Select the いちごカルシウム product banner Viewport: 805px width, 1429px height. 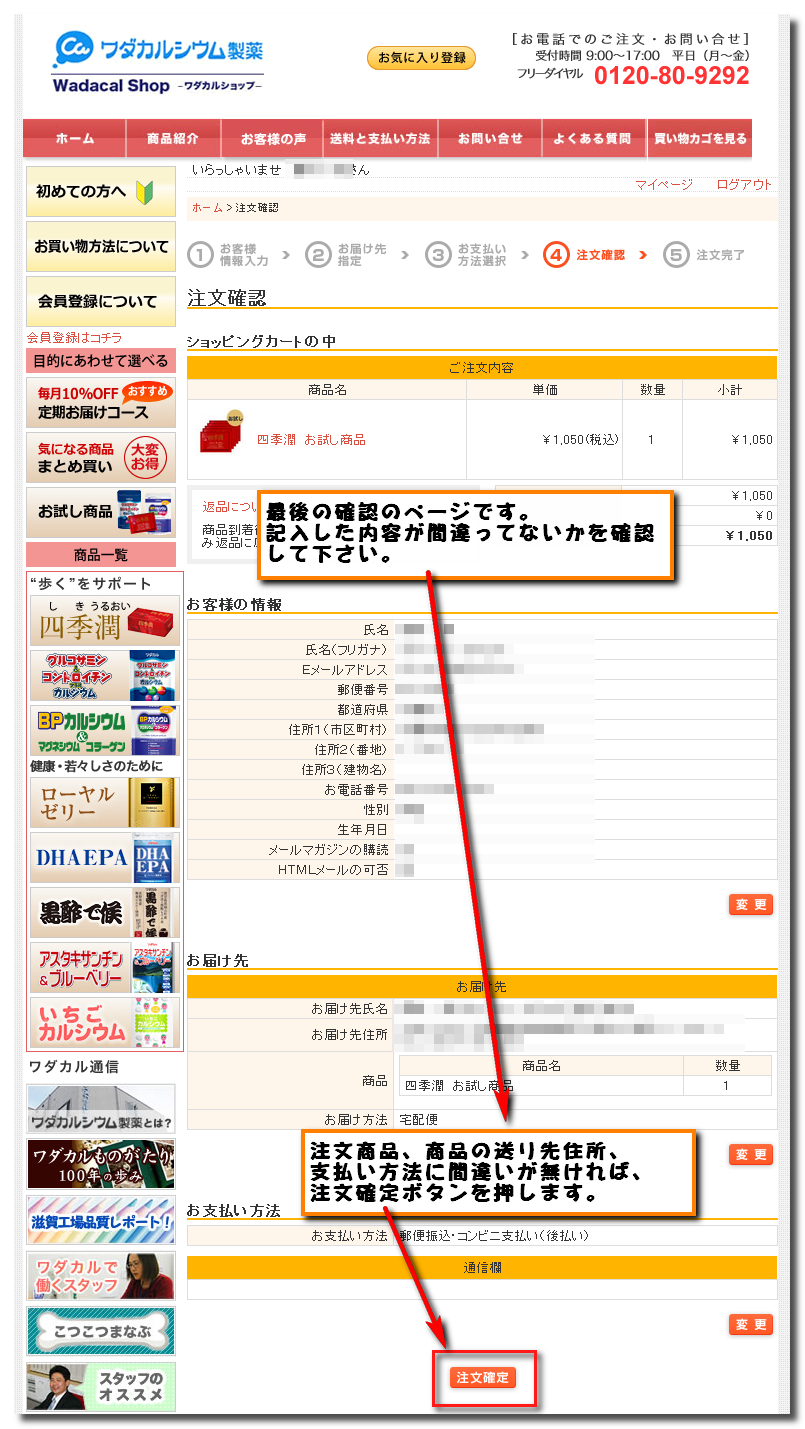point(106,1022)
